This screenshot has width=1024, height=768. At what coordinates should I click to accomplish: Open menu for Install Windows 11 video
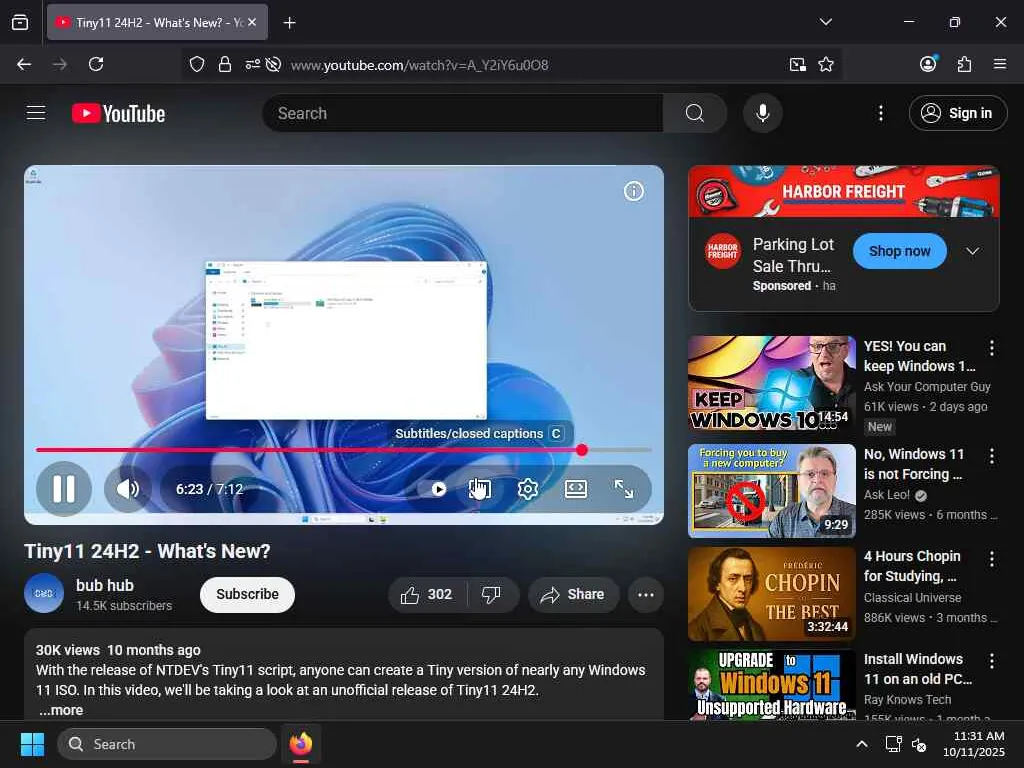coord(991,661)
